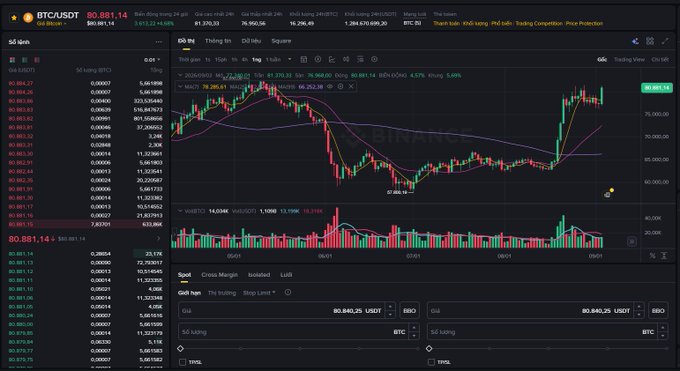This screenshot has width=680, height=371.
Task: Select the 15ph timeframe
Action: (220, 59)
